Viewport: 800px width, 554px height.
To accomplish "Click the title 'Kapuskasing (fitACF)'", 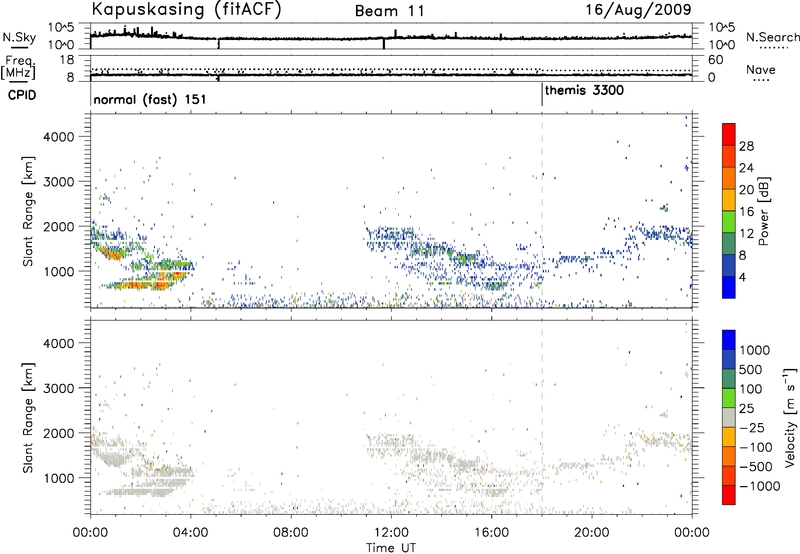I will tap(186, 9).
